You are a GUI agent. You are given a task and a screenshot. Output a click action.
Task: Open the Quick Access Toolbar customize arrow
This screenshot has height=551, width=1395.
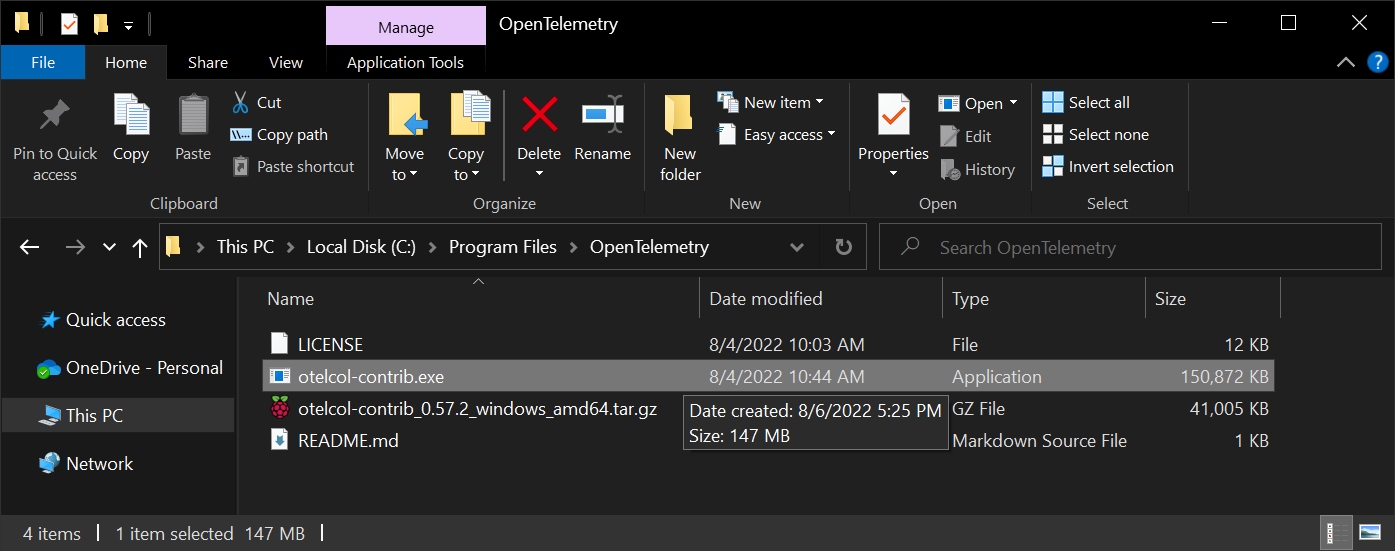pos(129,25)
